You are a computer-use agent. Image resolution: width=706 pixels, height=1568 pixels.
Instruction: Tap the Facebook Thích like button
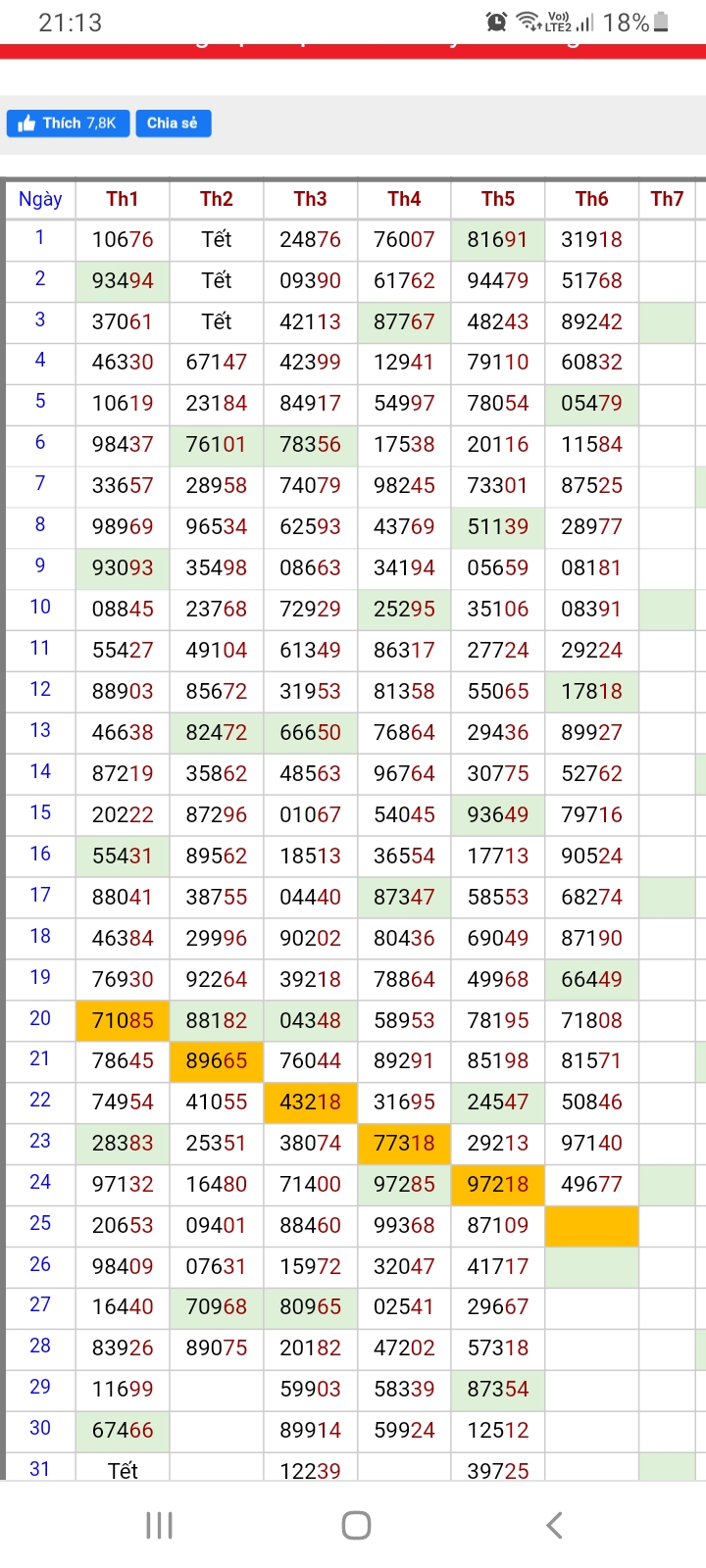coord(68,123)
